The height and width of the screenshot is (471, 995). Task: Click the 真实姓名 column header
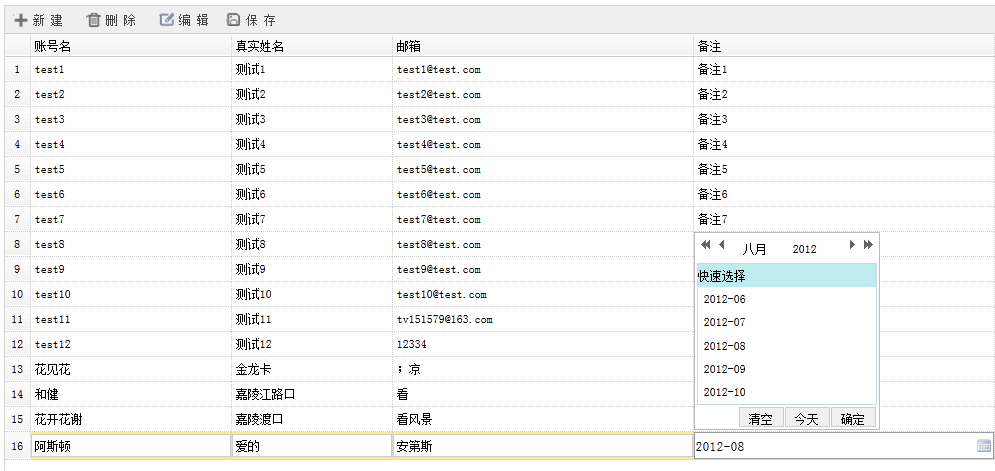point(312,46)
